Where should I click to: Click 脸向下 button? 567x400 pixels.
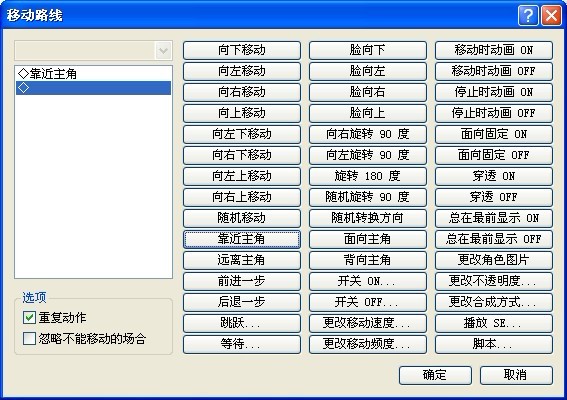[x=368, y=50]
